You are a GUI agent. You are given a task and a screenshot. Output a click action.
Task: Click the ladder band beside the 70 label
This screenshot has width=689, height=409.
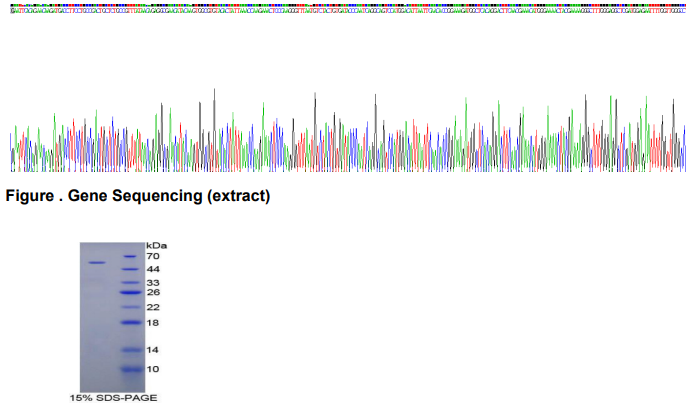[x=130, y=256]
